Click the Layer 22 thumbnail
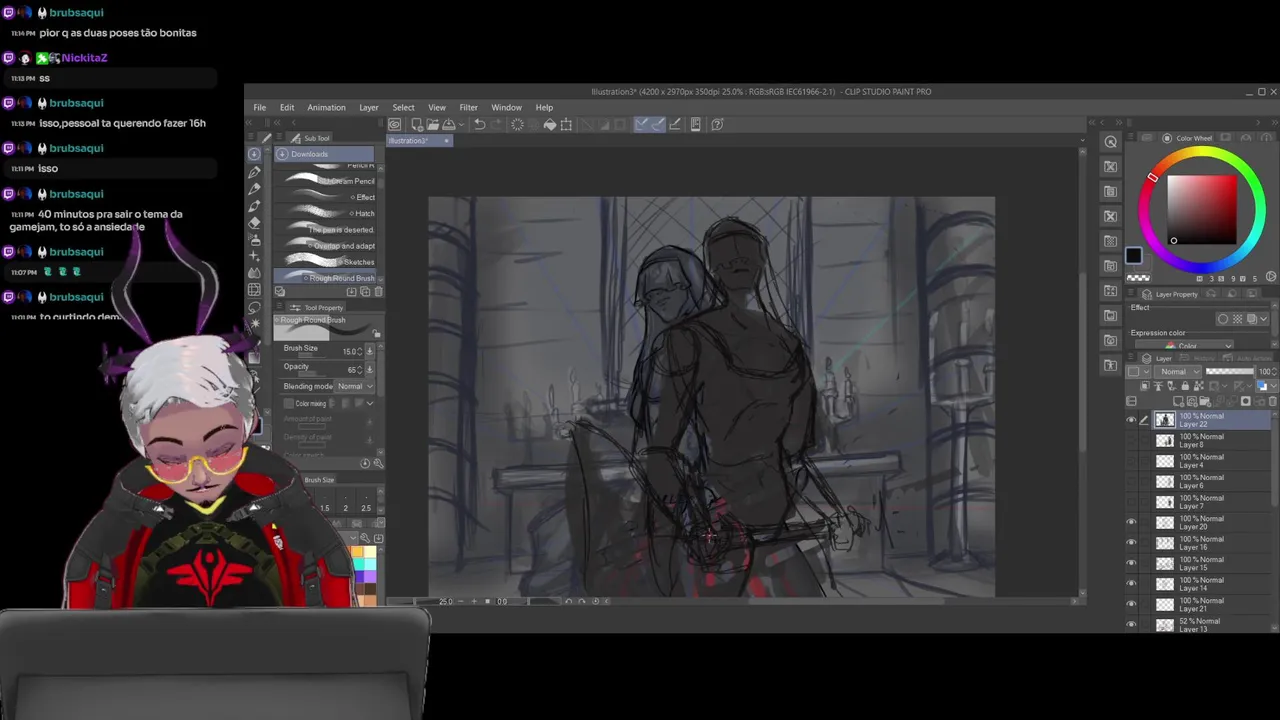 1165,420
